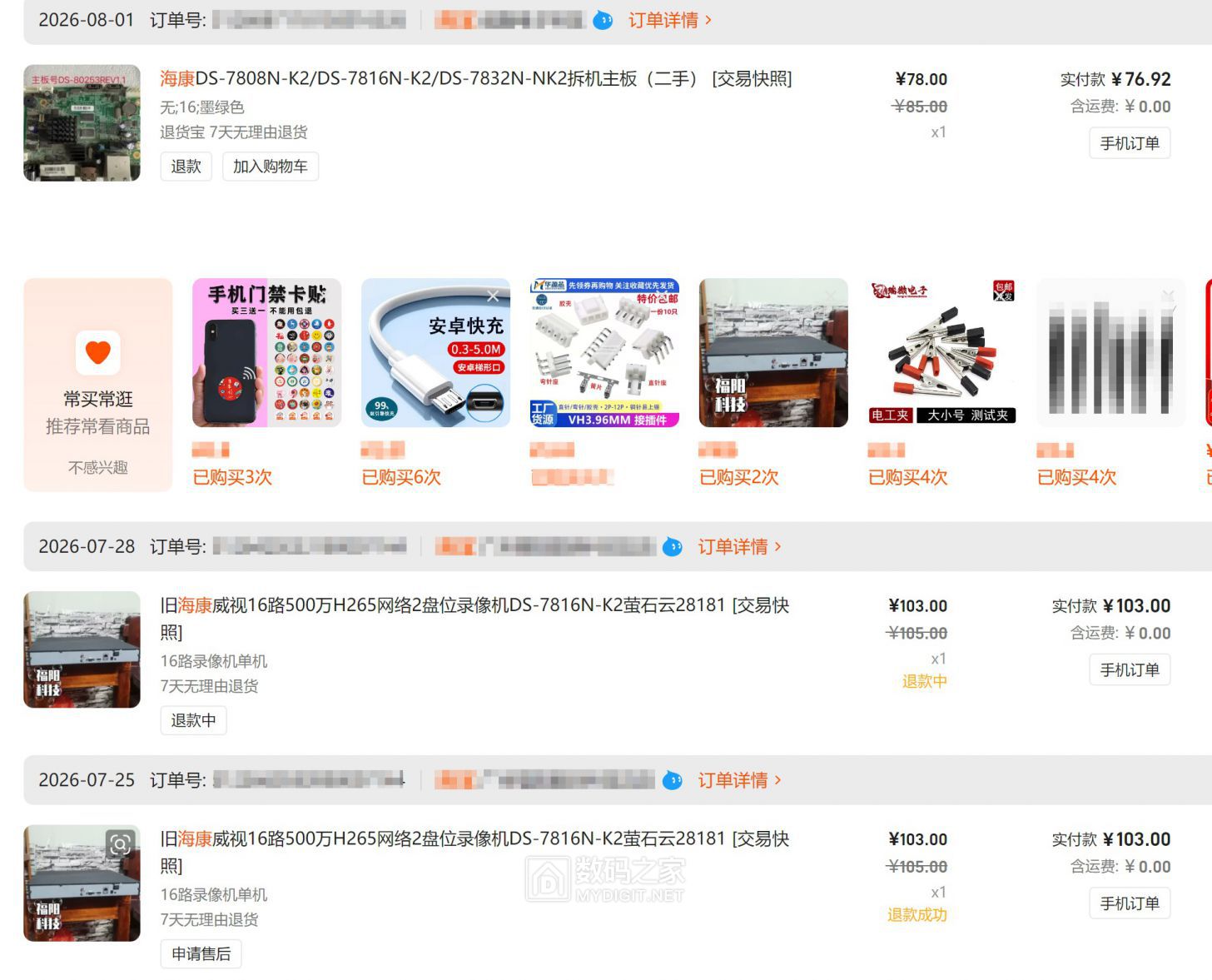
Task: Open the 2026-07-25 order's 录像机 product title
Action: pyautogui.click(x=474, y=851)
